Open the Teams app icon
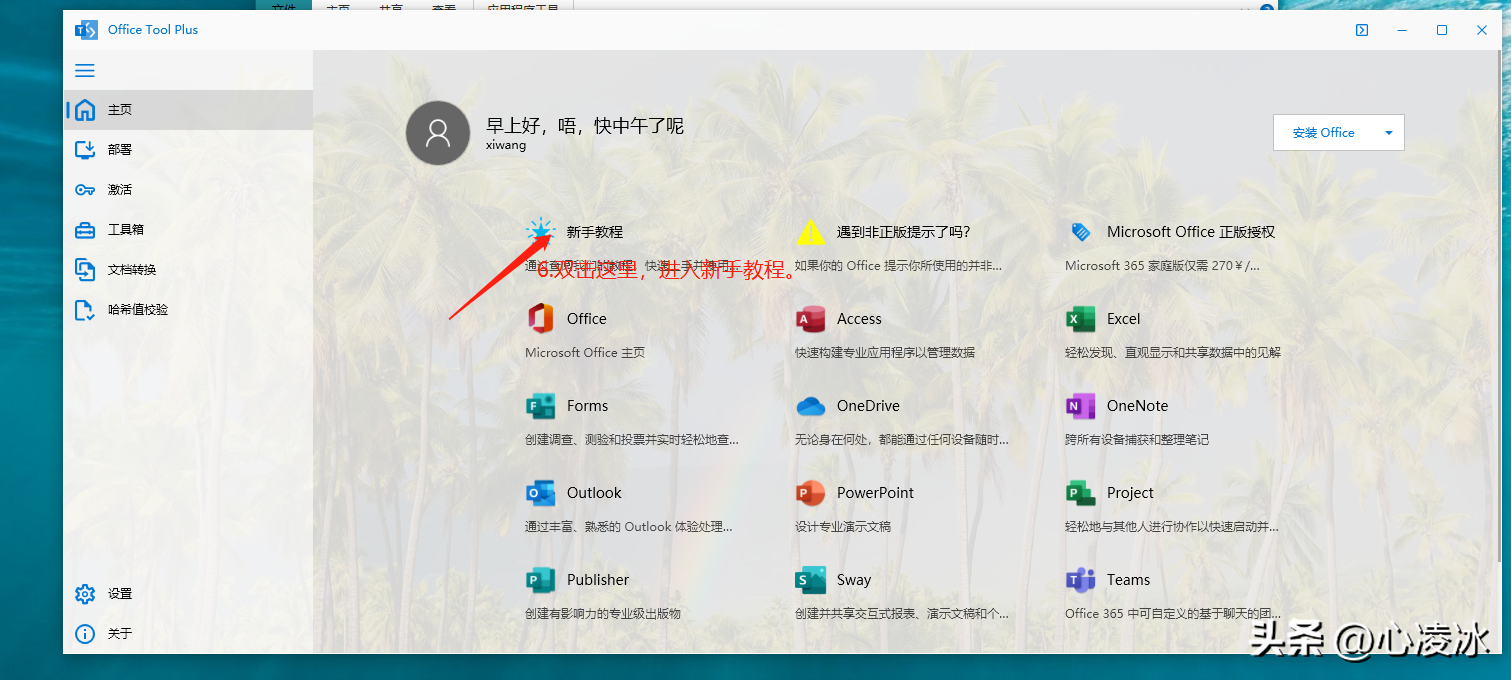Image resolution: width=1511 pixels, height=680 pixels. [1081, 580]
